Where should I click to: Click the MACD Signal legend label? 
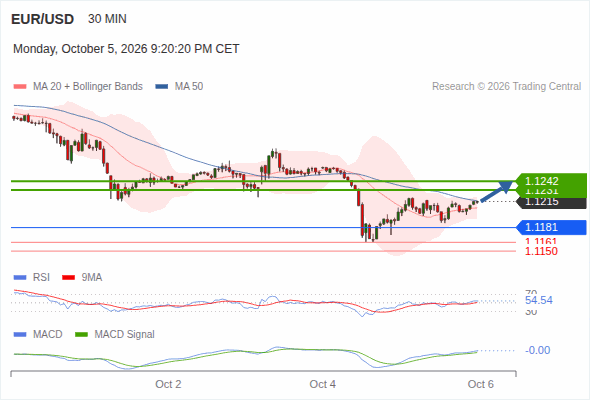[x=125, y=334]
